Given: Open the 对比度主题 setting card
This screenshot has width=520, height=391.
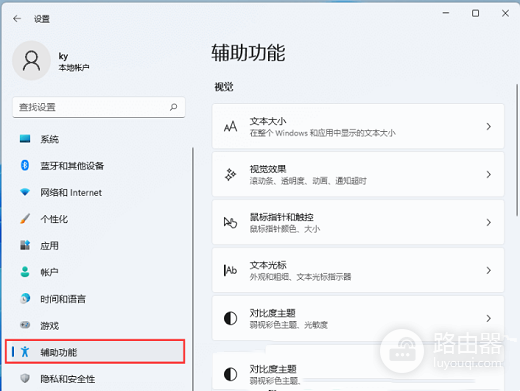Looking at the screenshot, I should [x=358, y=318].
